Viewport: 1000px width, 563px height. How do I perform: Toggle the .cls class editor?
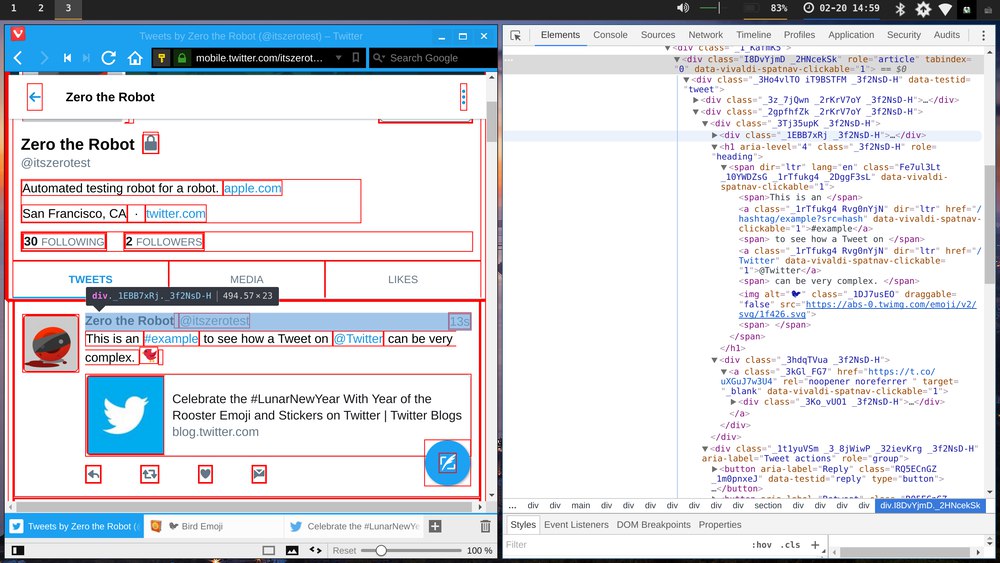(791, 545)
